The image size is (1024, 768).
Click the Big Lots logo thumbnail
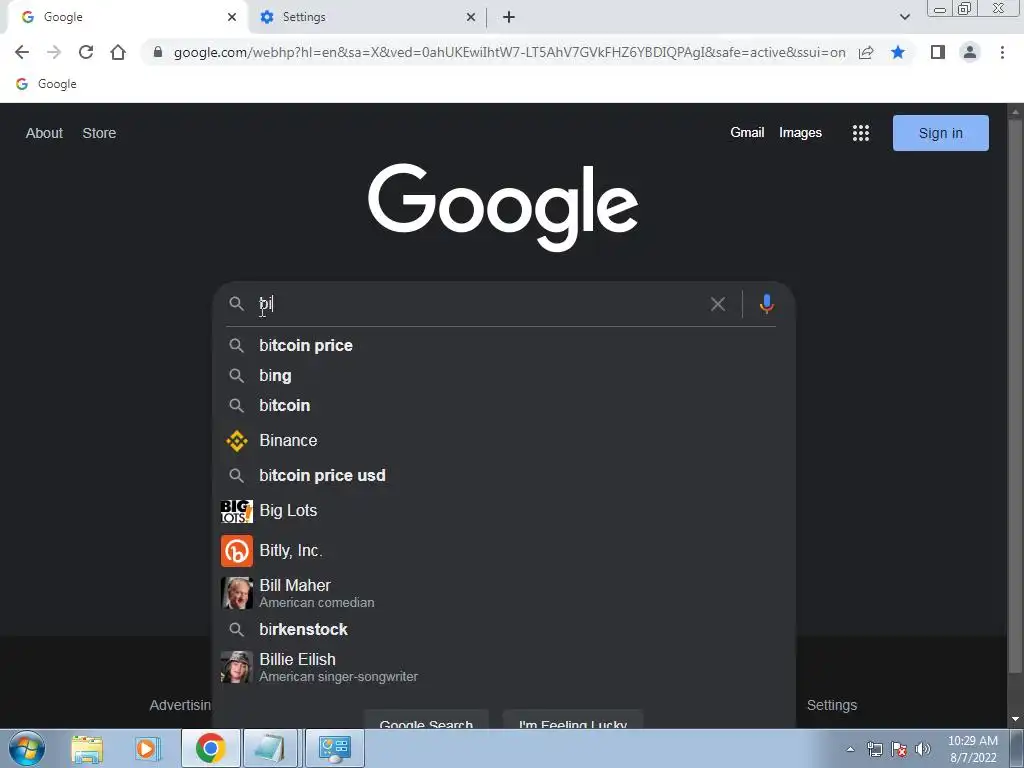point(236,511)
